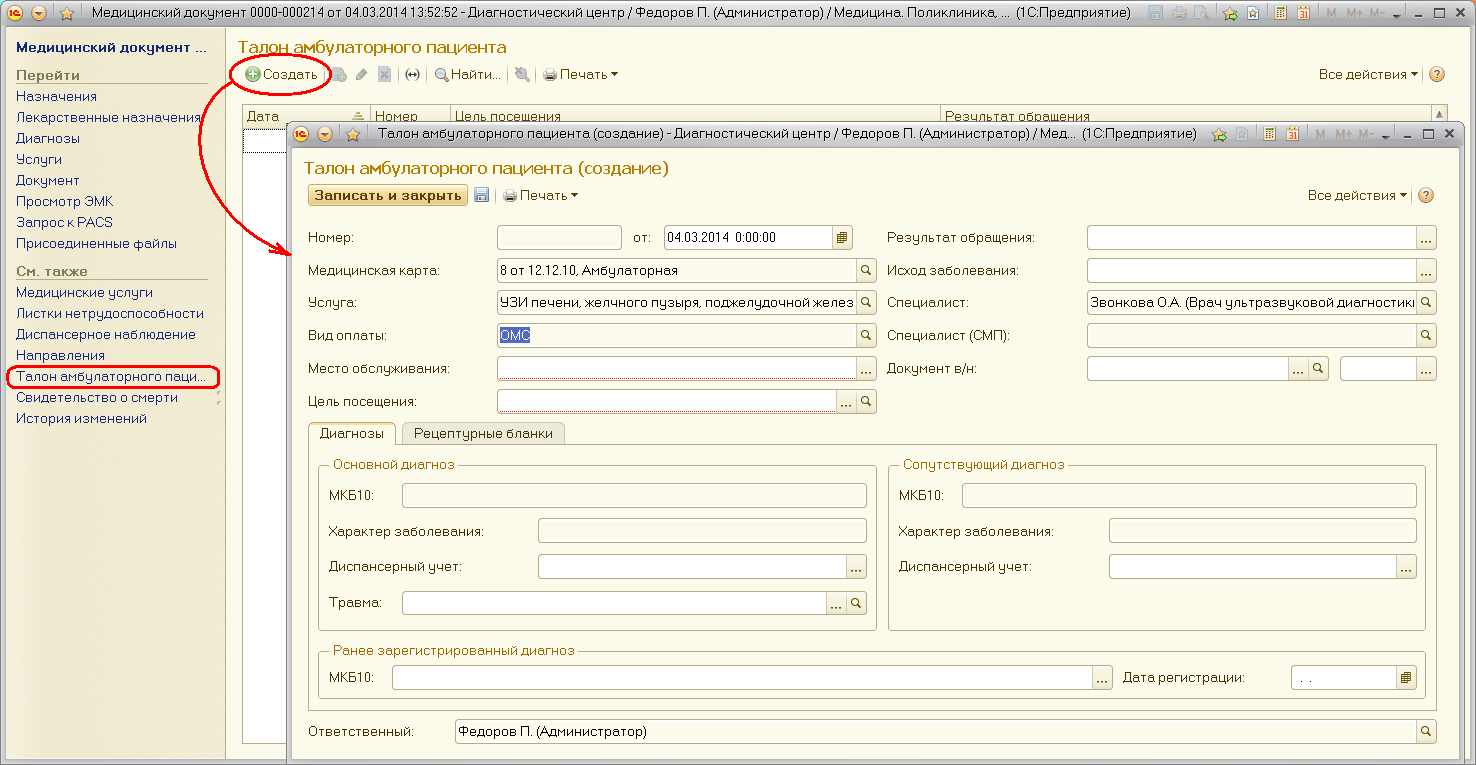The height and width of the screenshot is (765, 1476).
Task: Open Назначения in navigation panel
Action: click(56, 97)
